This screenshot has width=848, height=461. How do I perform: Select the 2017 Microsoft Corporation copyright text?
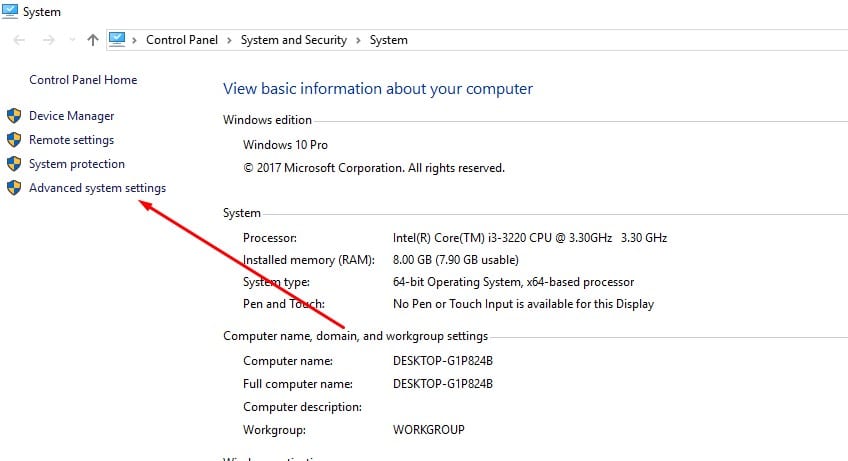[x=374, y=168]
